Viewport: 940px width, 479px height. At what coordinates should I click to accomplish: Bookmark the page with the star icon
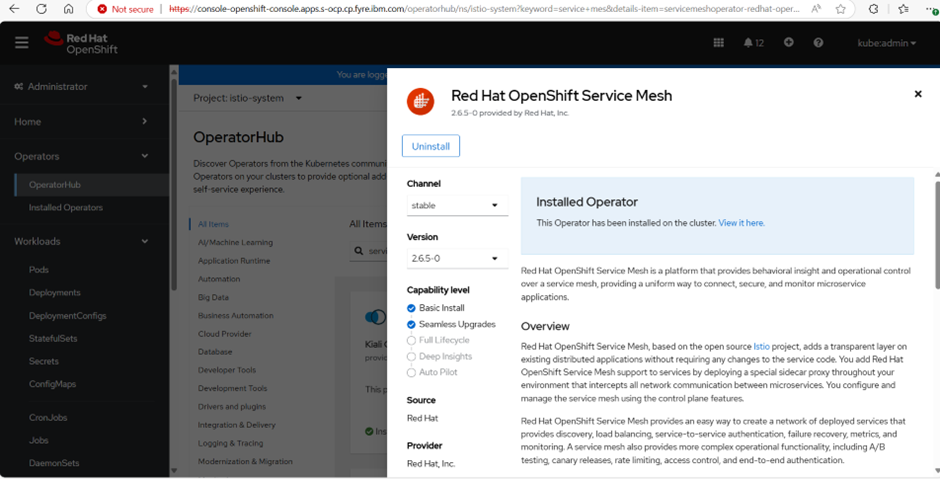(x=841, y=9)
